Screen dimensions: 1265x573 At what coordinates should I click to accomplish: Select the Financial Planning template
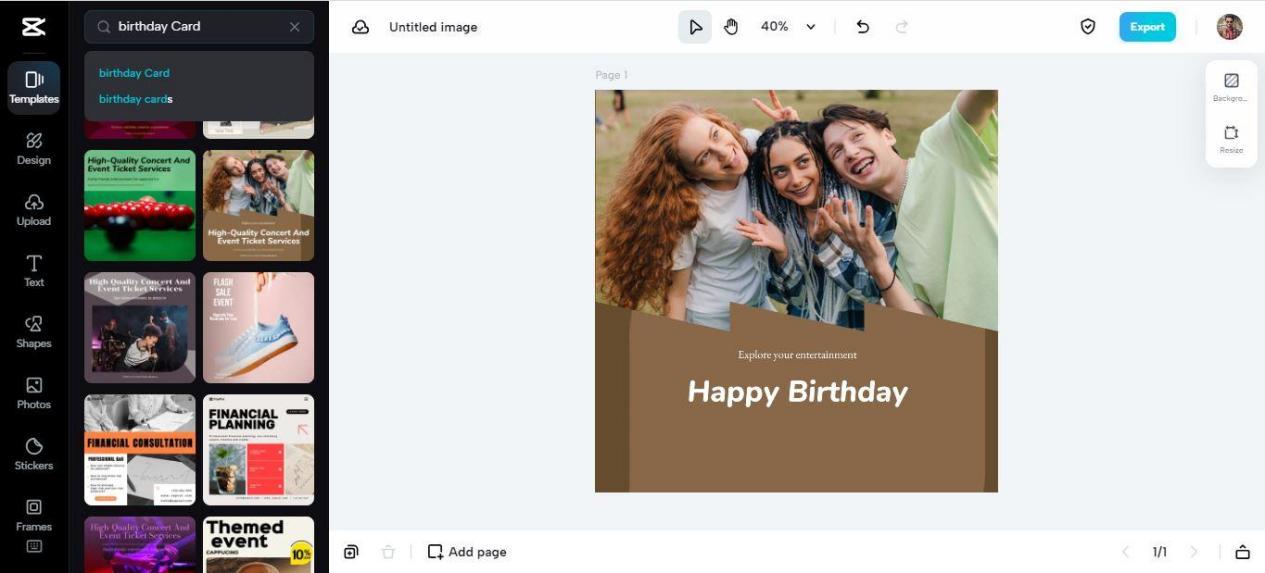(x=258, y=449)
